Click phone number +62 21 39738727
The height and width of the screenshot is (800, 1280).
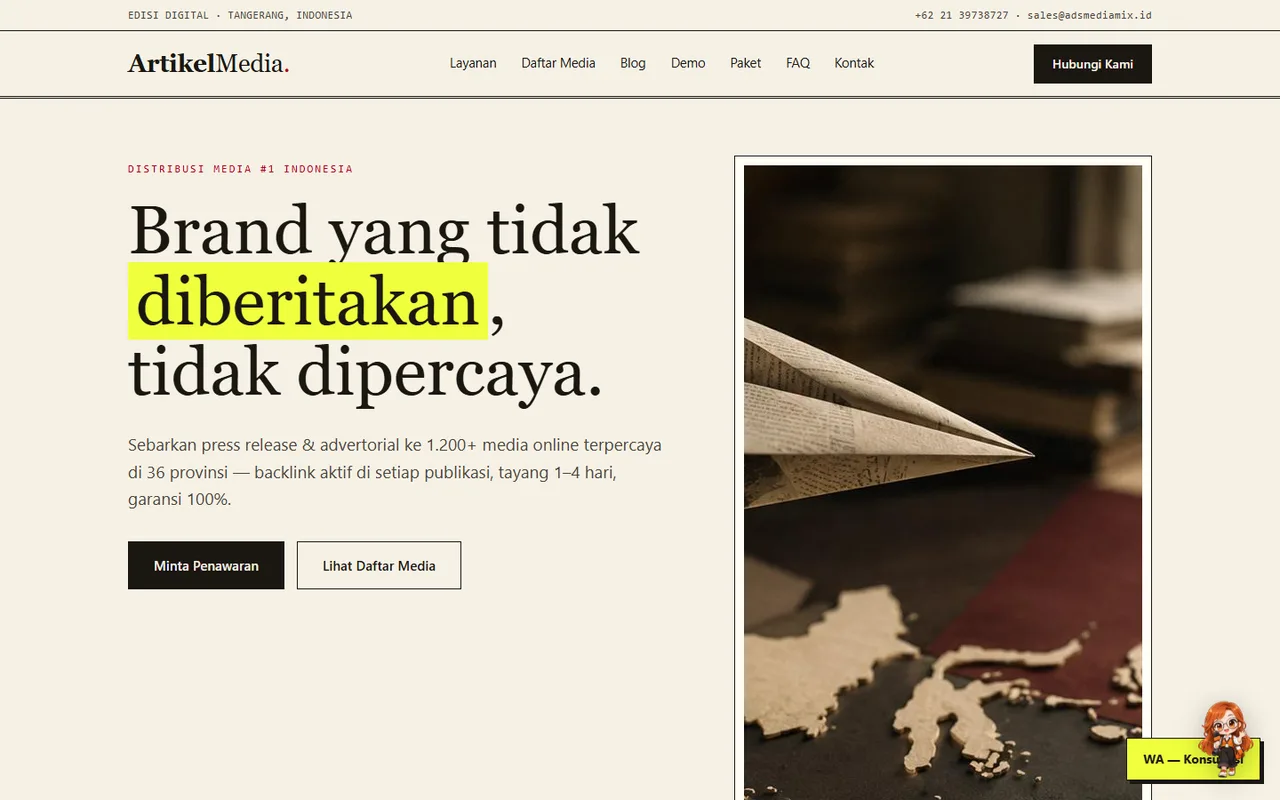point(962,15)
